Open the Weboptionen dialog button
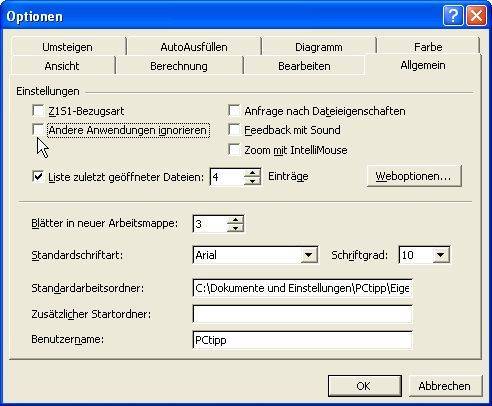Viewport: 492px width, 406px height. pos(414,176)
